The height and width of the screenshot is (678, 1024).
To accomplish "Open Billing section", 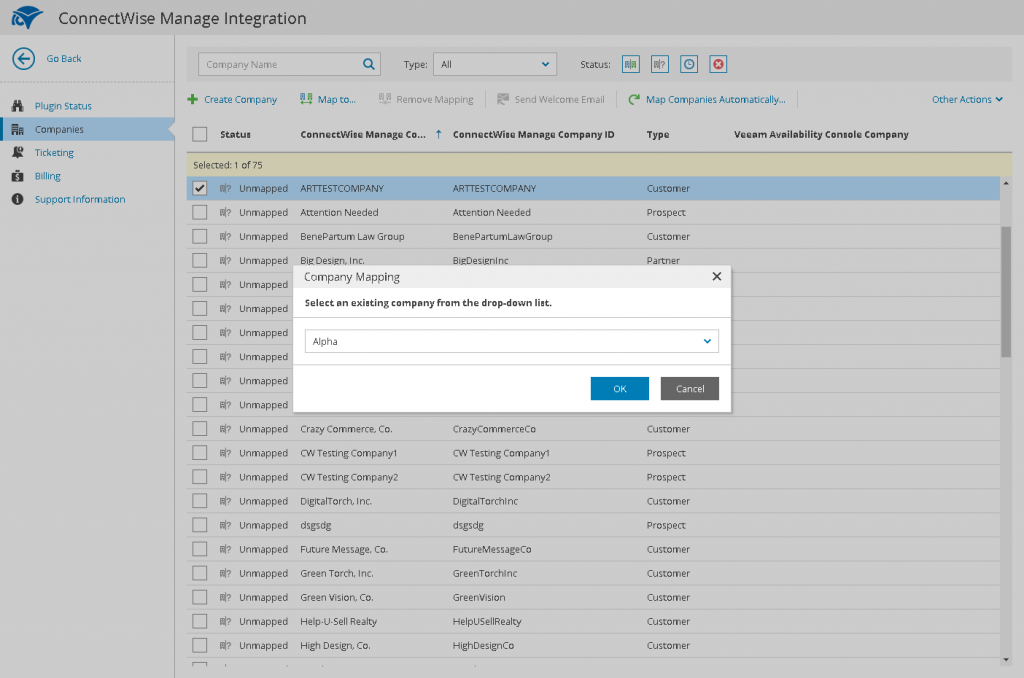I will tap(48, 176).
